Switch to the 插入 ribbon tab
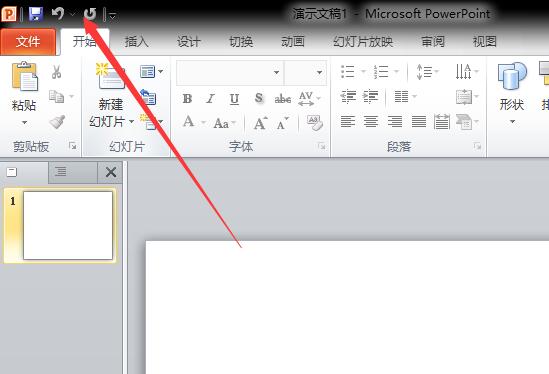 coord(137,42)
